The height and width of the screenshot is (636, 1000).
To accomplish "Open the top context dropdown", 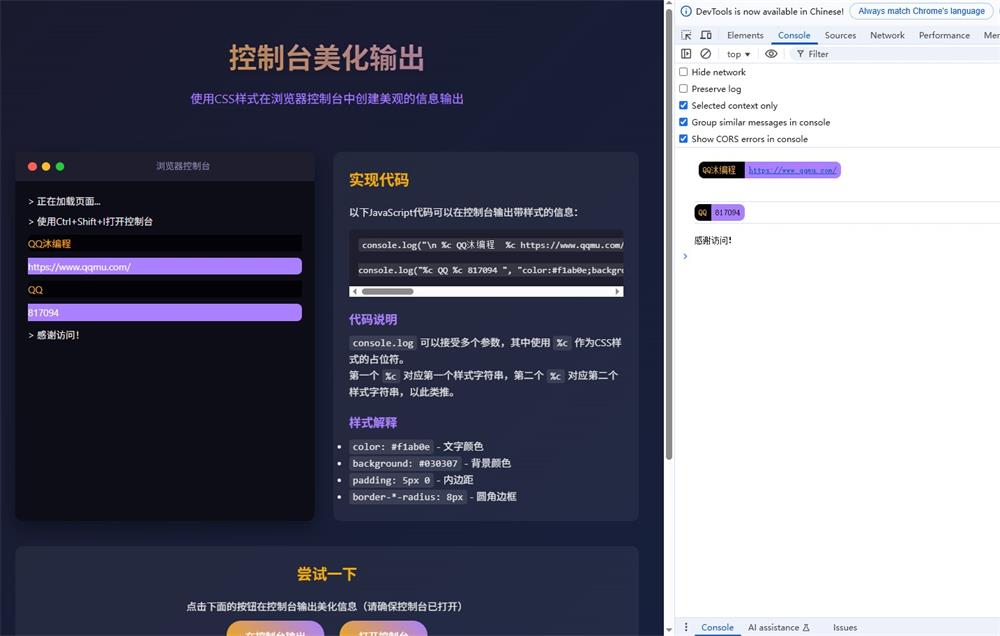I will (737, 53).
